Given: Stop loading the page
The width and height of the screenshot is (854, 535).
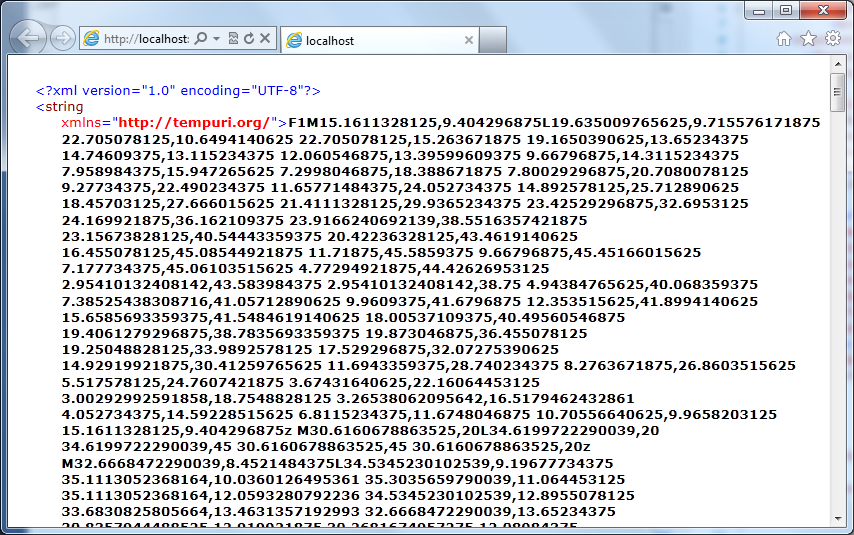Looking at the screenshot, I should (x=265, y=38).
